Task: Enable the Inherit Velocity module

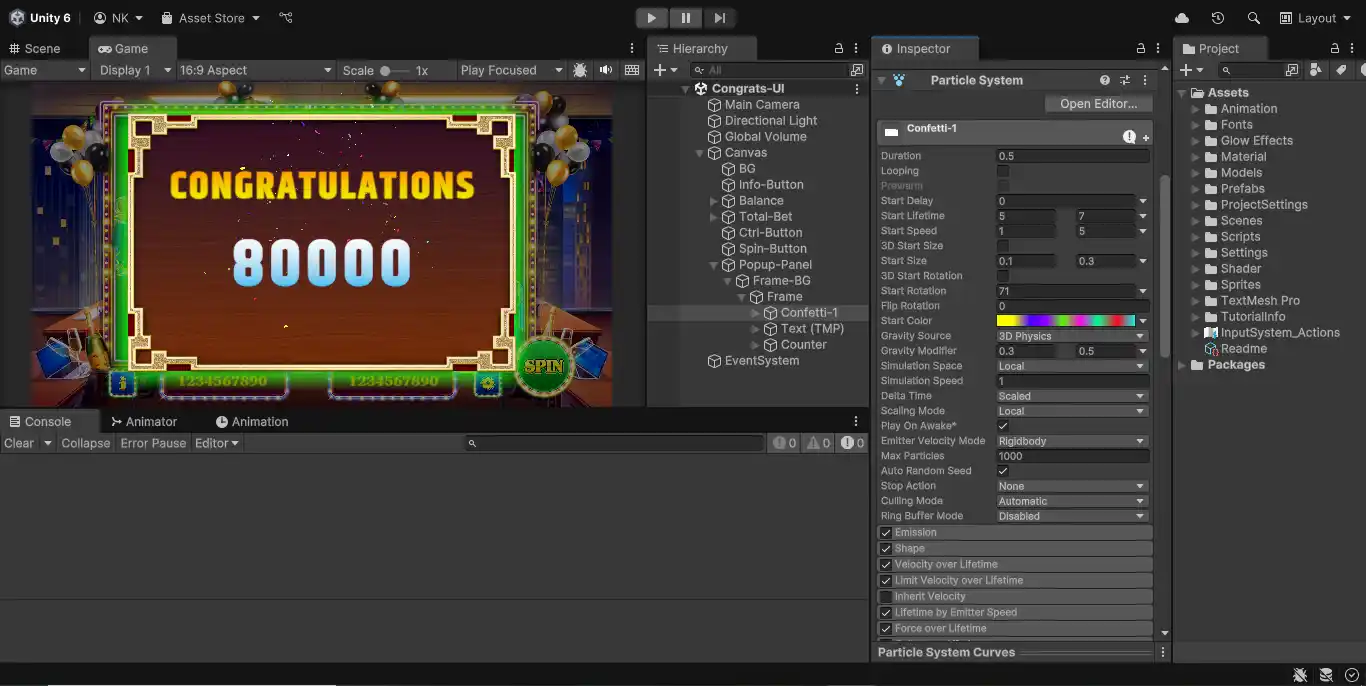Action: pyautogui.click(x=885, y=596)
